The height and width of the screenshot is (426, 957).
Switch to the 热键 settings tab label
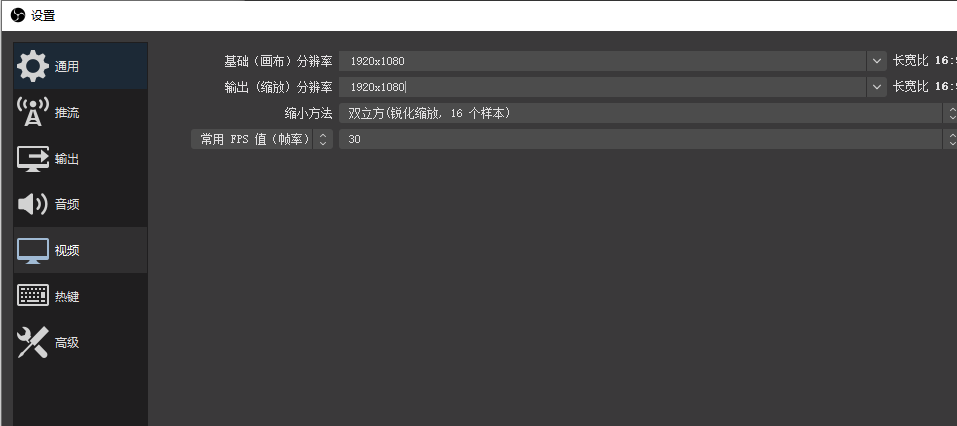coord(67,297)
